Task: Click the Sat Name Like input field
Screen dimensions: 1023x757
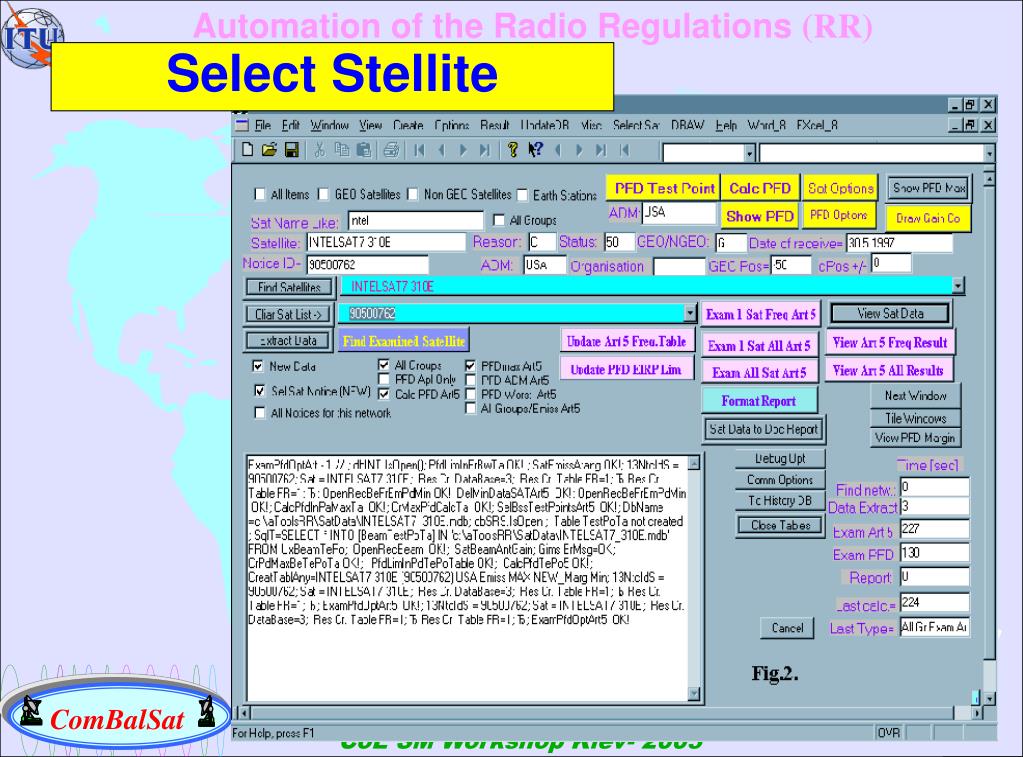Action: pos(416,221)
